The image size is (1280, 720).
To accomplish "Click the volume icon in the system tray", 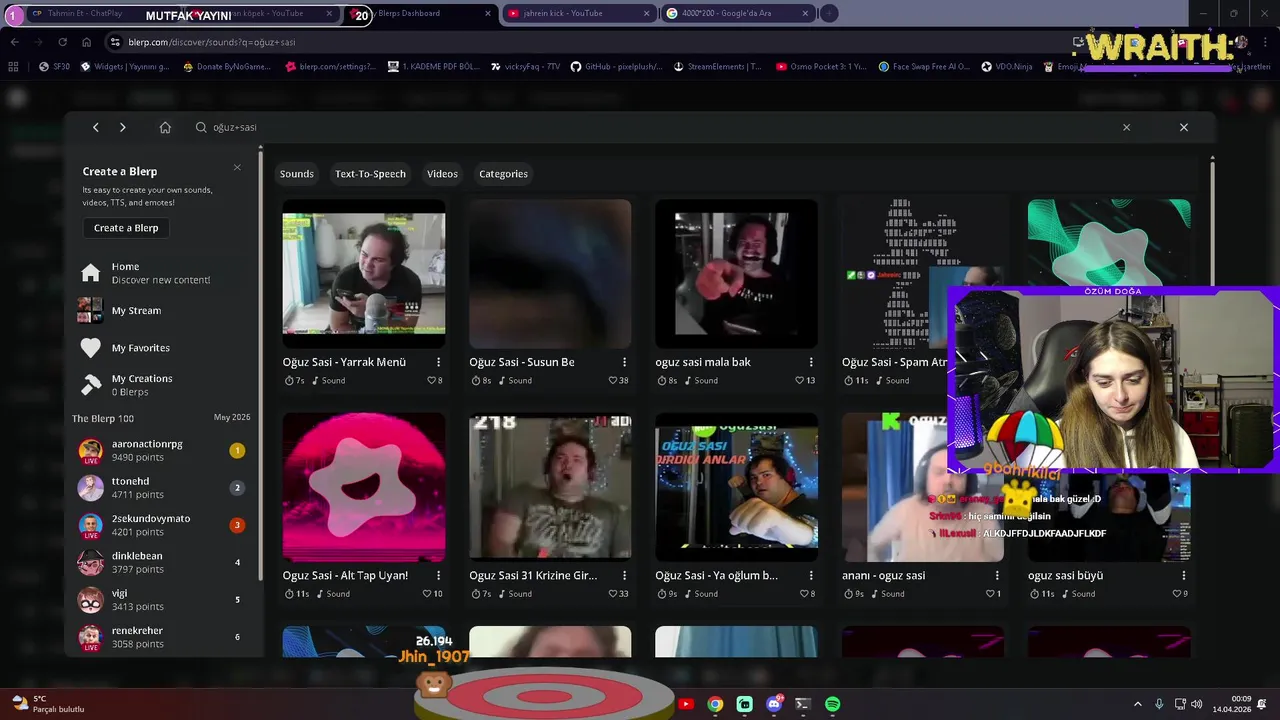I will click(1197, 704).
